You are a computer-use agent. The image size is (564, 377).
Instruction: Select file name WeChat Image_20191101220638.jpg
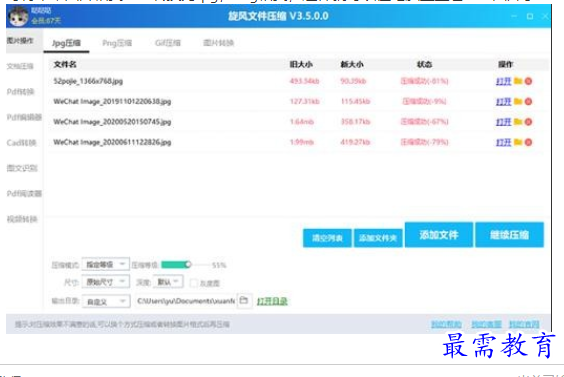click(112, 101)
